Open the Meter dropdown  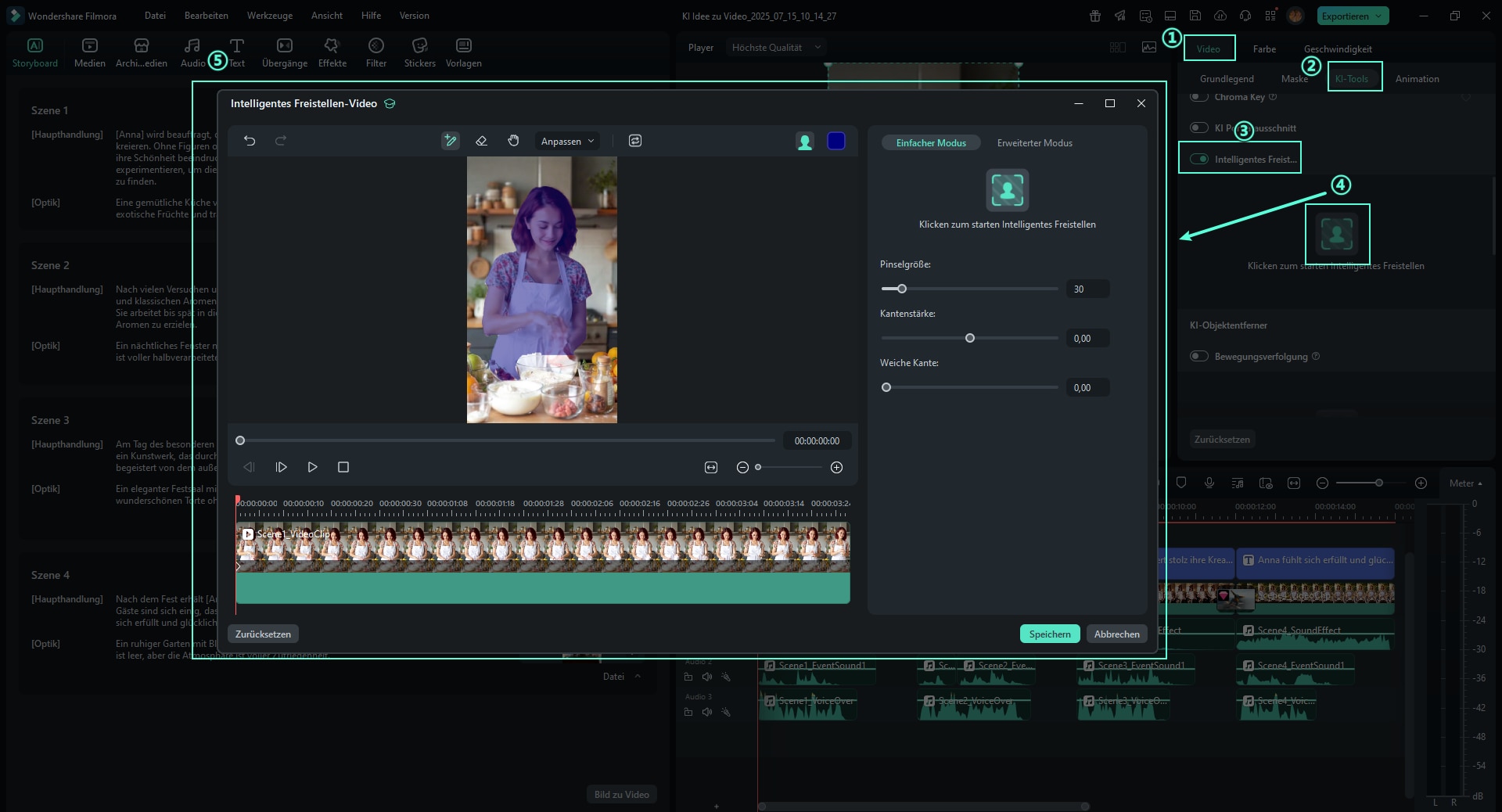pos(1465,483)
